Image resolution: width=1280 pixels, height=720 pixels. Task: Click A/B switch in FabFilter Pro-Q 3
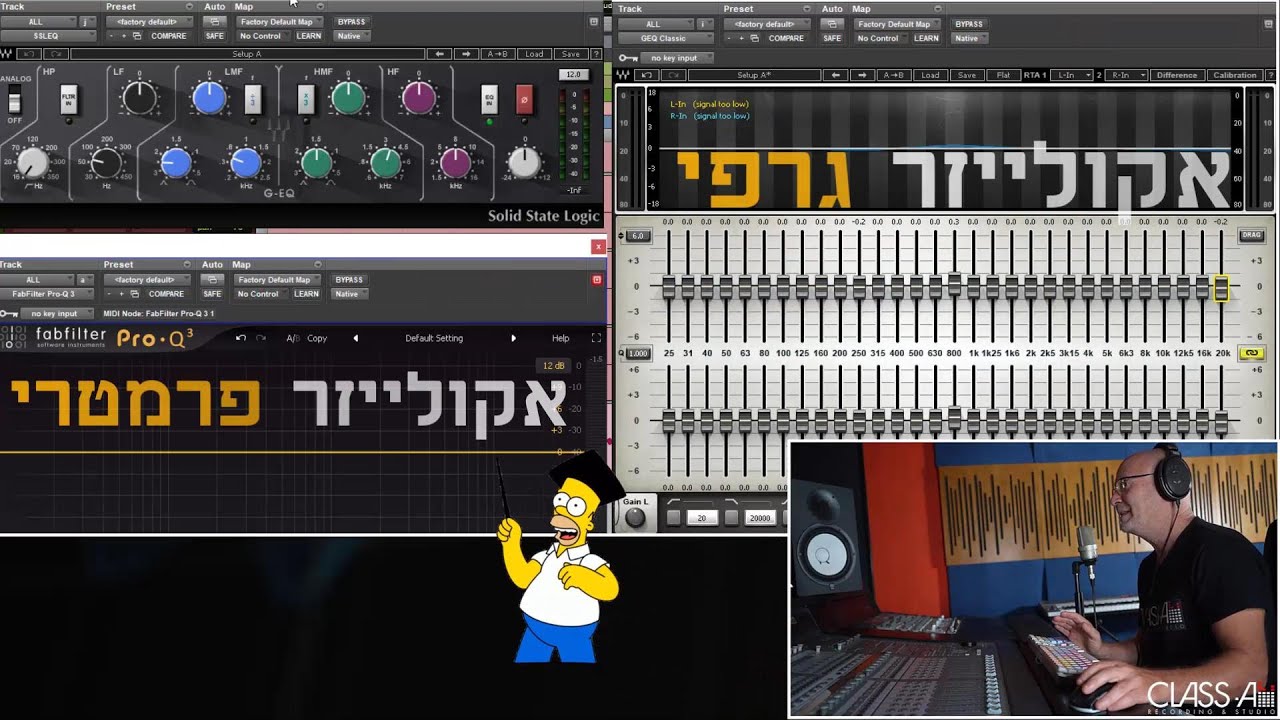293,338
